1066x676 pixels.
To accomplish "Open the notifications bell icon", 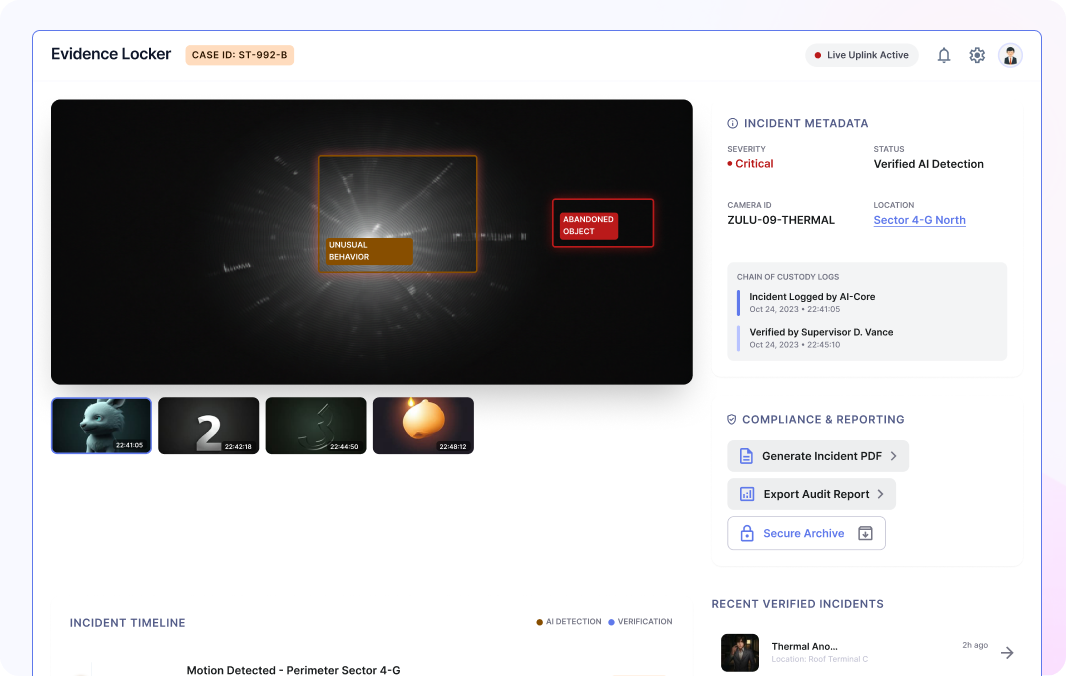I will click(x=943, y=55).
